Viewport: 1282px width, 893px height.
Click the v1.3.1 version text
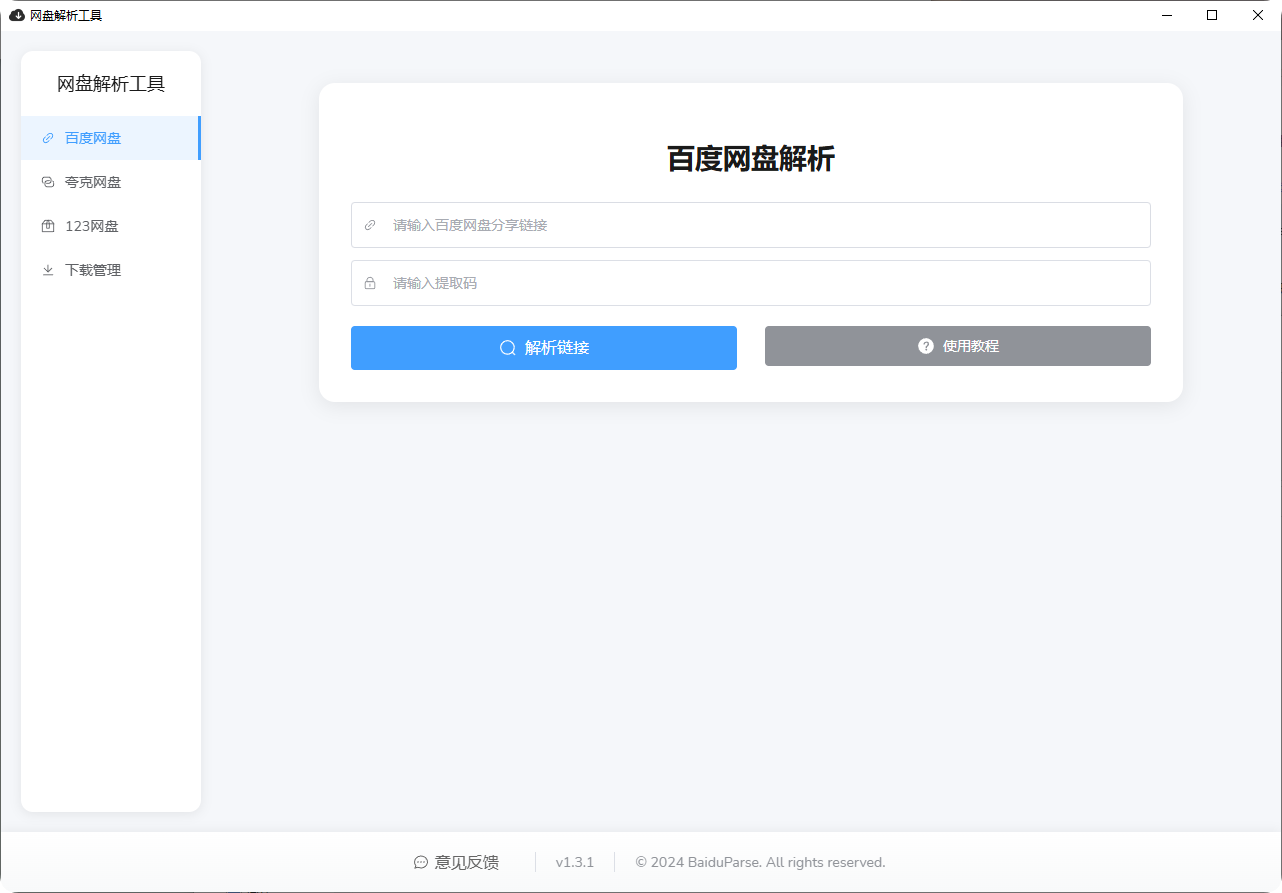click(x=575, y=862)
